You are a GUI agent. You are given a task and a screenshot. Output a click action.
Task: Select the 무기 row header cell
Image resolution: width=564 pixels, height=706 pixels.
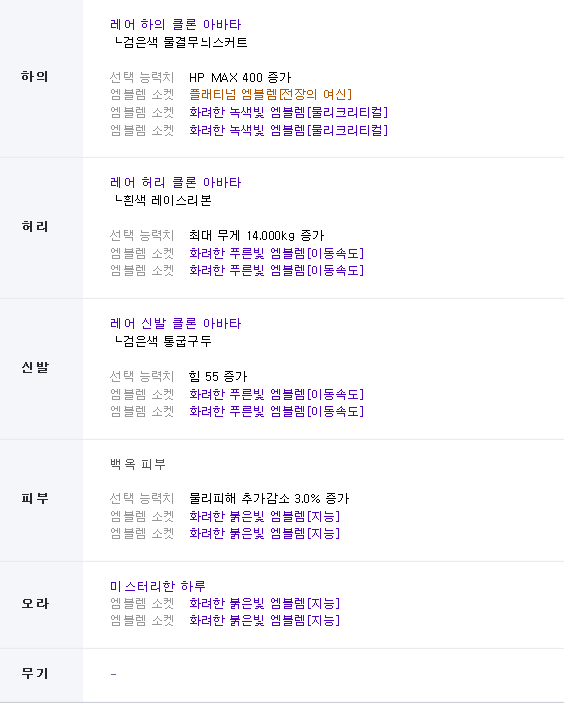(x=41, y=675)
